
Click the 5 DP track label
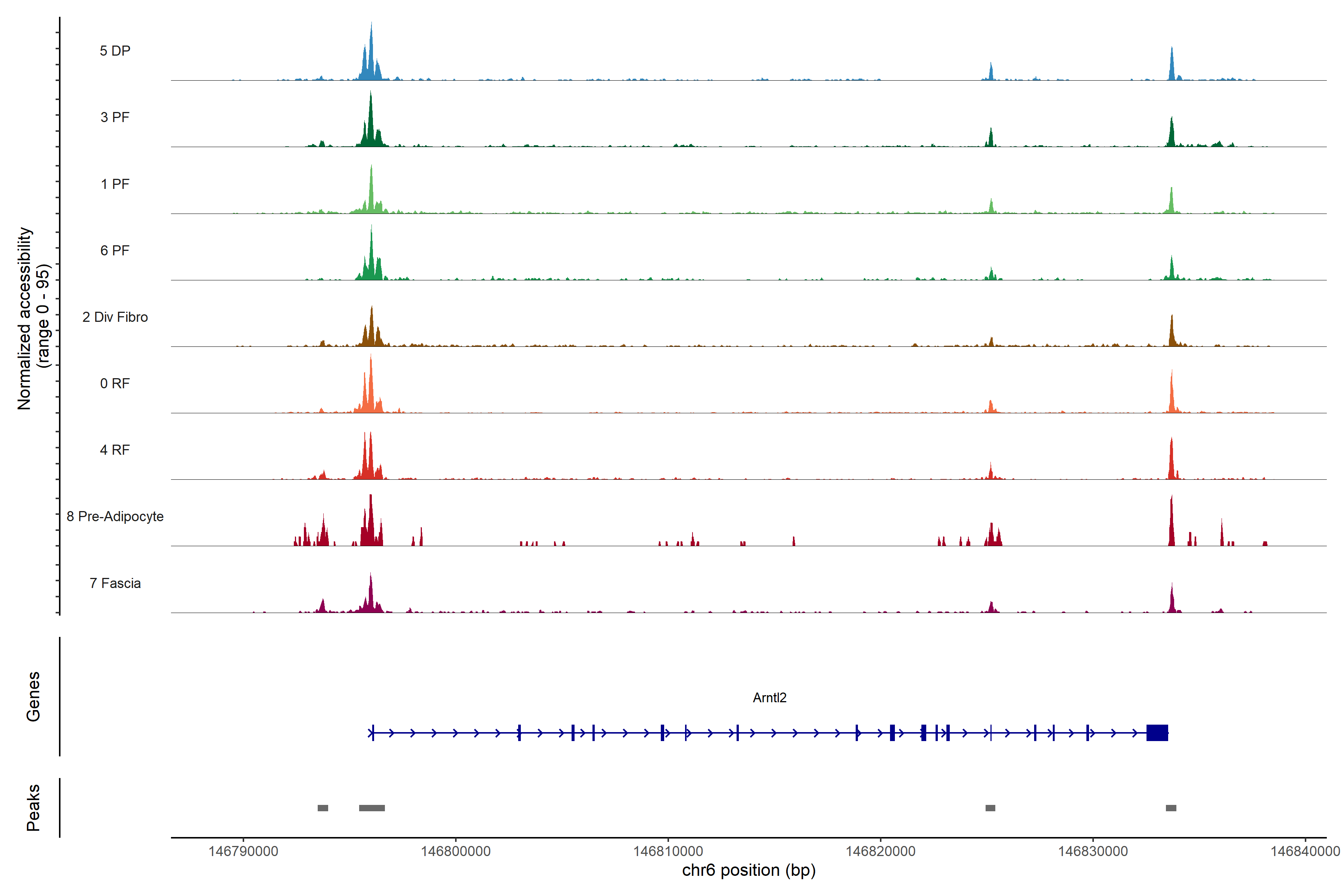(115, 51)
